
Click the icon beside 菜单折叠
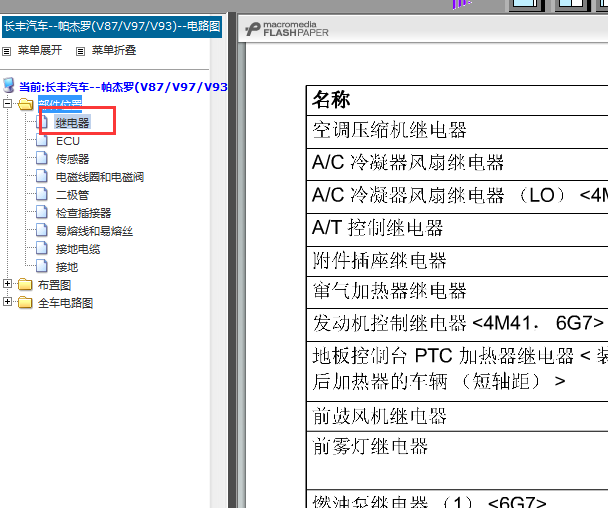coord(80,51)
